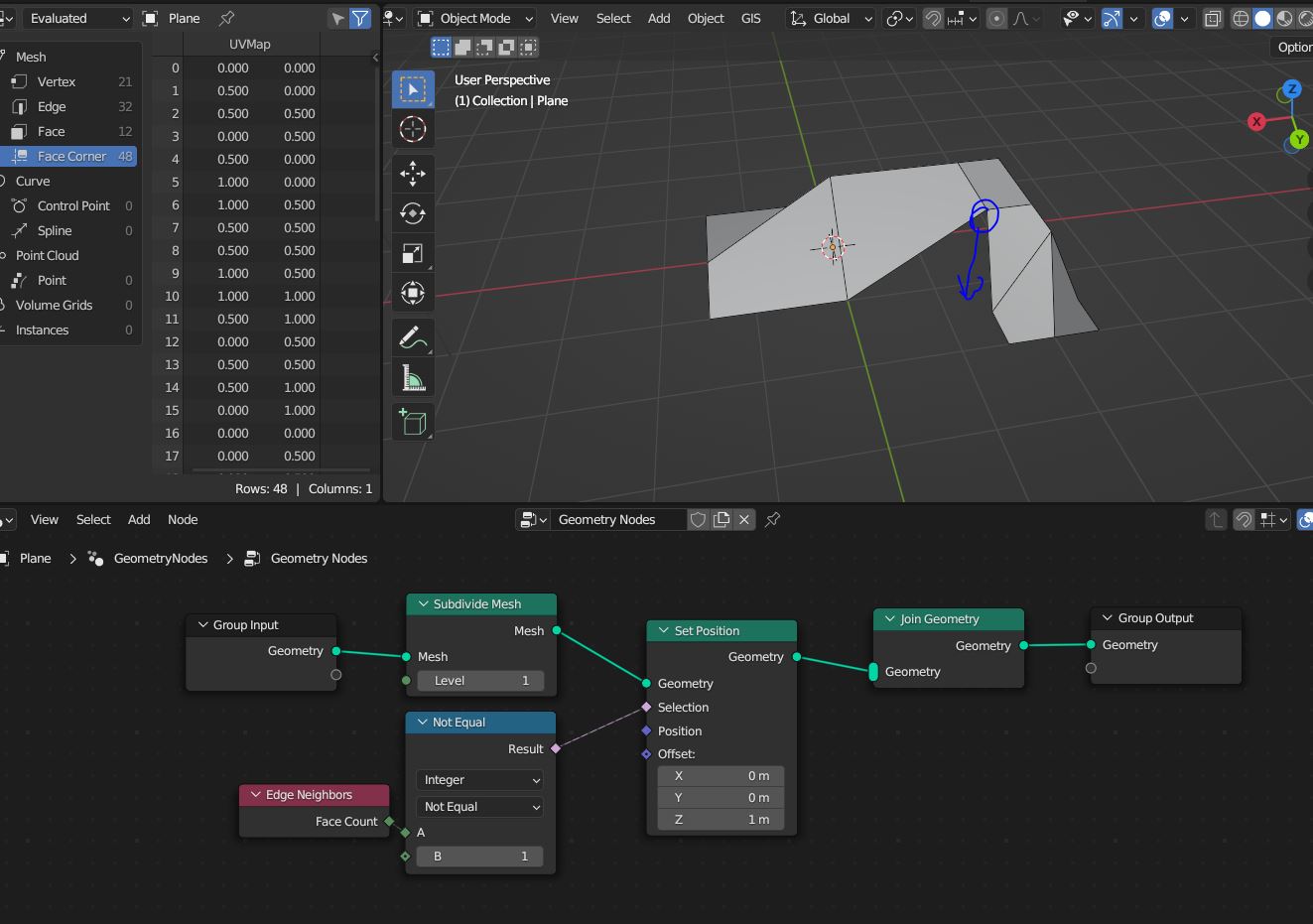The width and height of the screenshot is (1313, 924).
Task: Click the Add Cube tool
Action: (413, 423)
